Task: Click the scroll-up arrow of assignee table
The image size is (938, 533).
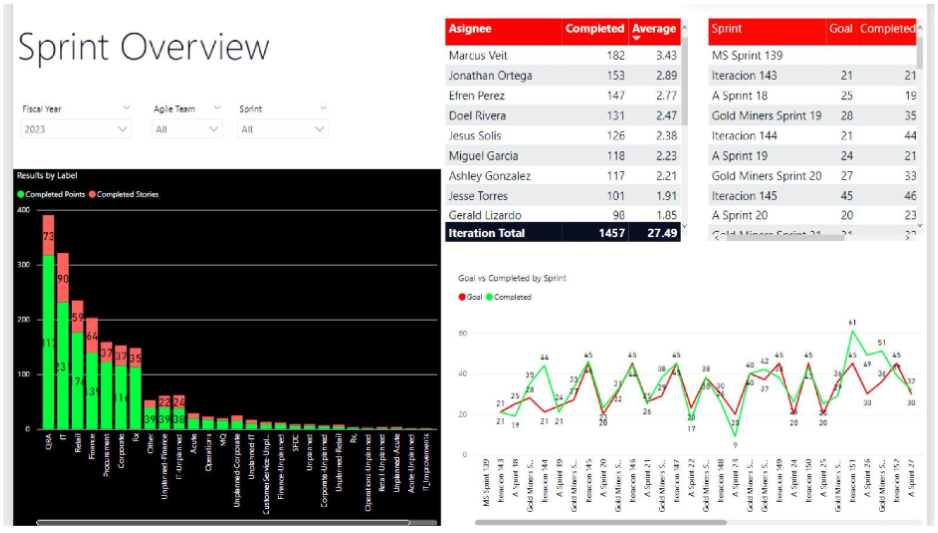Action: click(685, 28)
